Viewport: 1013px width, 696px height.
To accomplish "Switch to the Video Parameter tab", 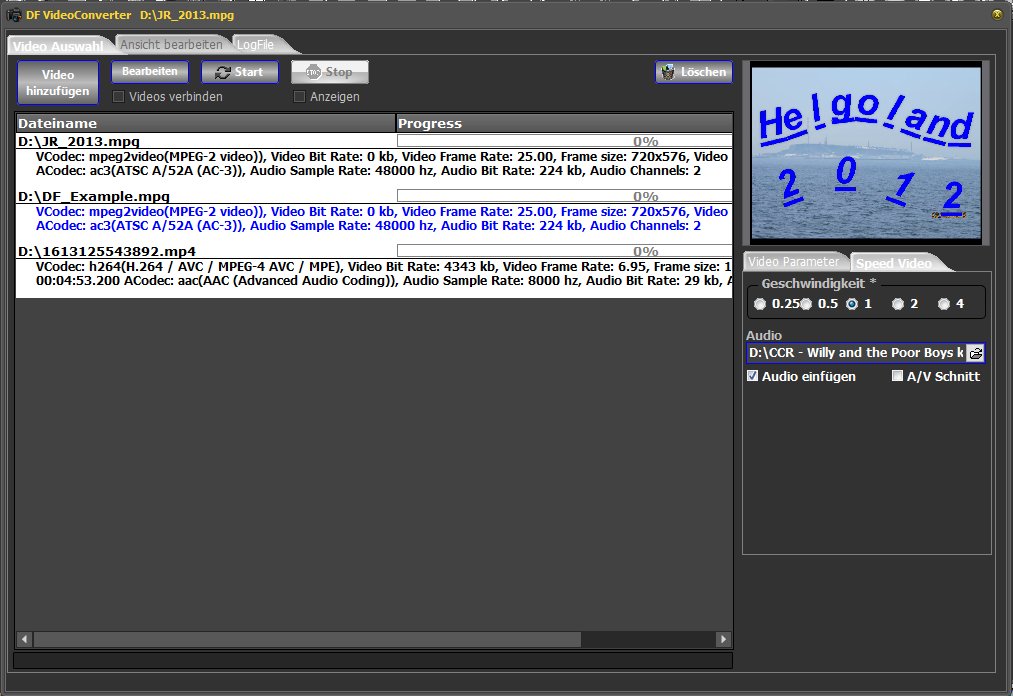I will click(796, 262).
